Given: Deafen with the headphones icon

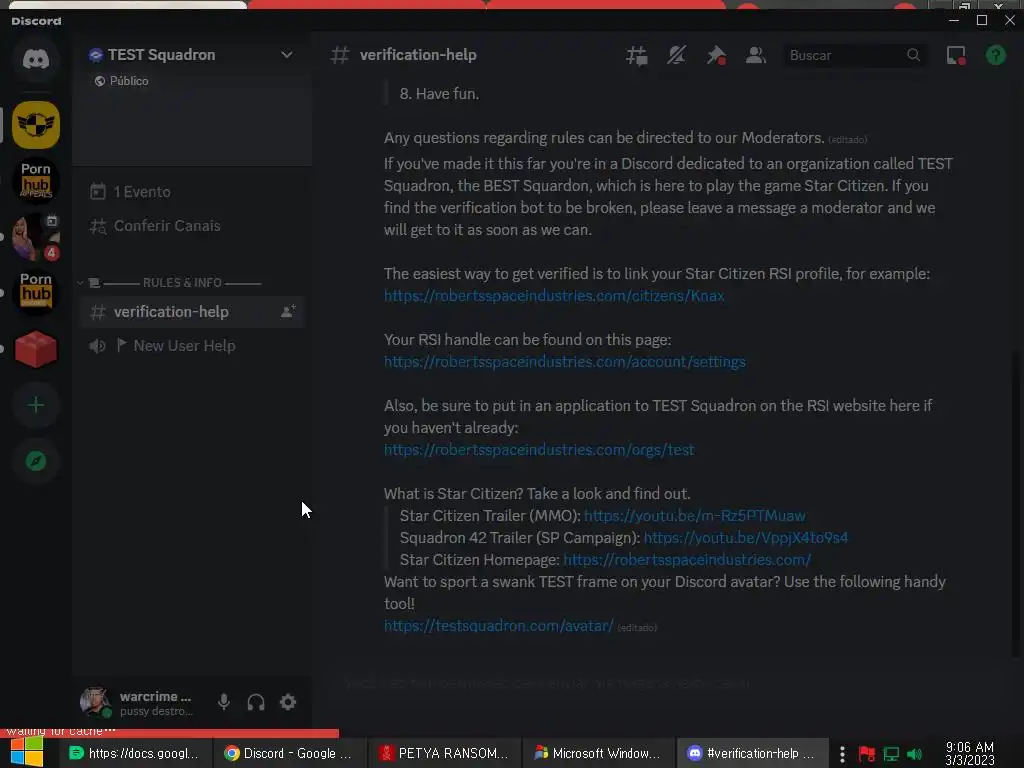Looking at the screenshot, I should 256,702.
